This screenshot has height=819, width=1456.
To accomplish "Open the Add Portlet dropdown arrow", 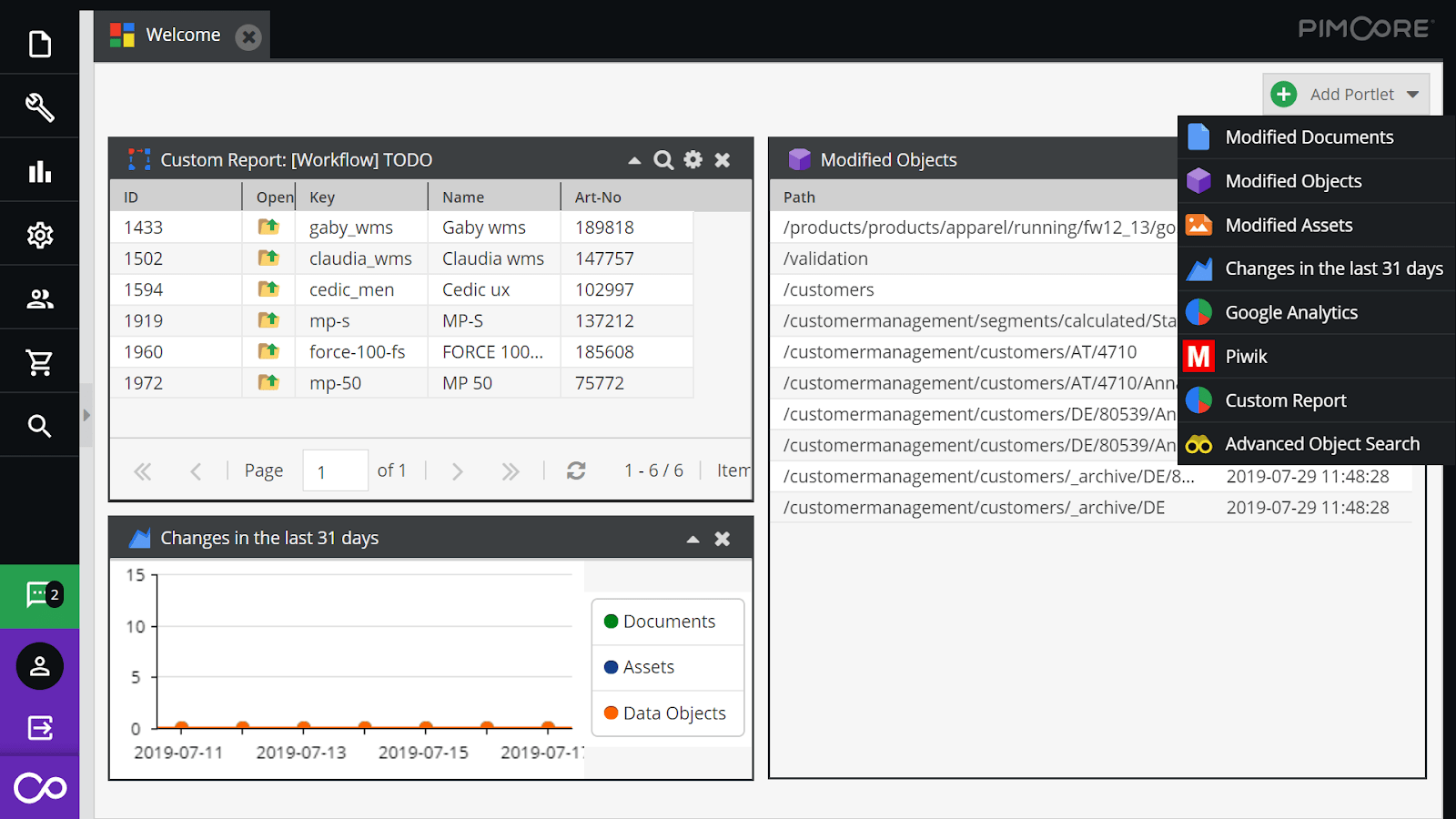I will [x=1412, y=94].
